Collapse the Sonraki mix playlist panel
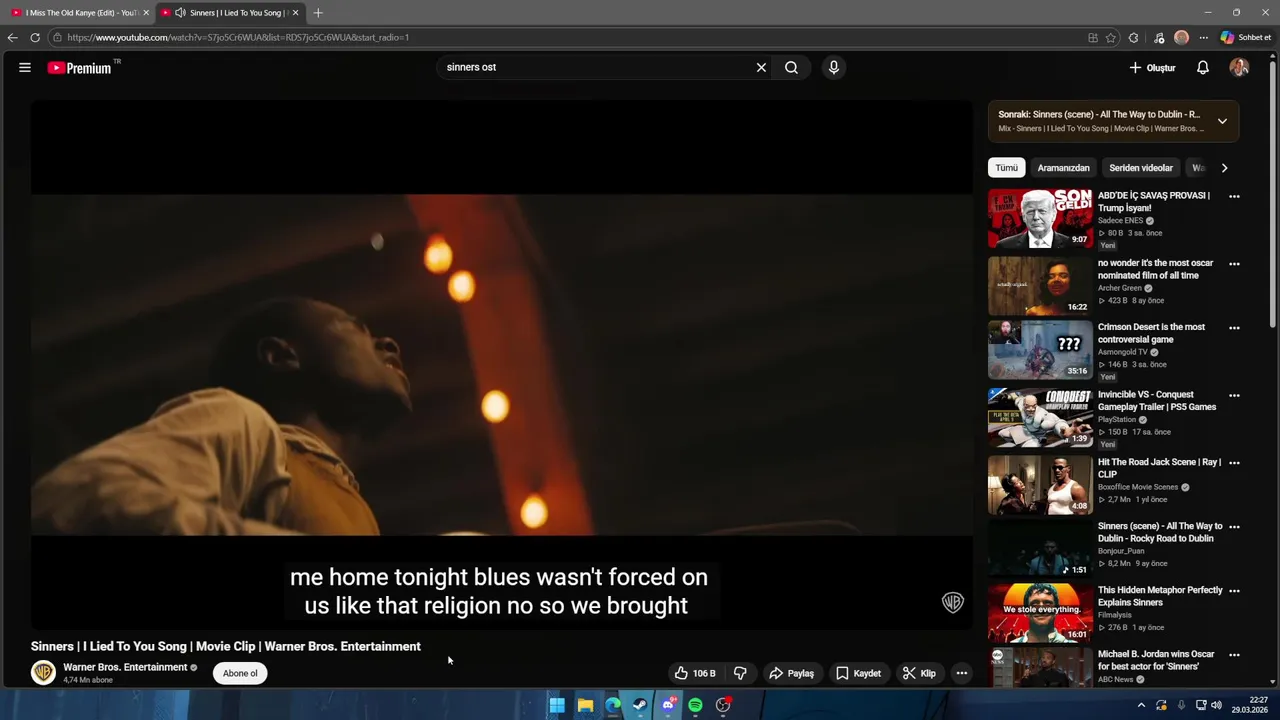The image size is (1280, 720). pos(1222,121)
